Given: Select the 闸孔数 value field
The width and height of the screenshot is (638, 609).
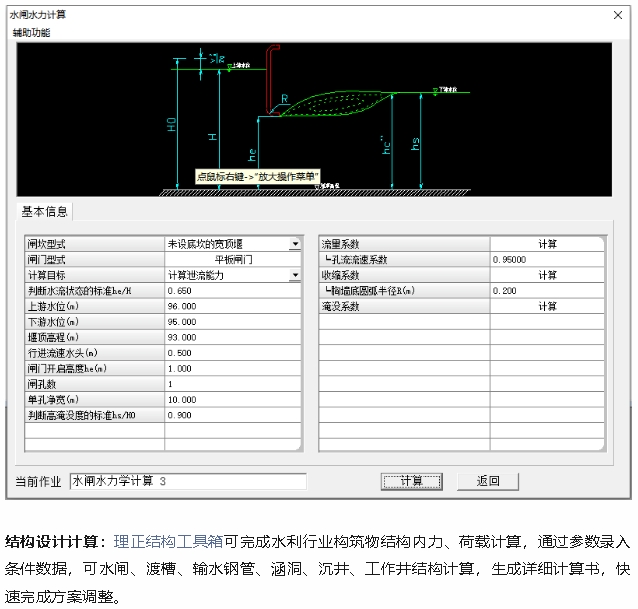Looking at the screenshot, I should [x=233, y=384].
